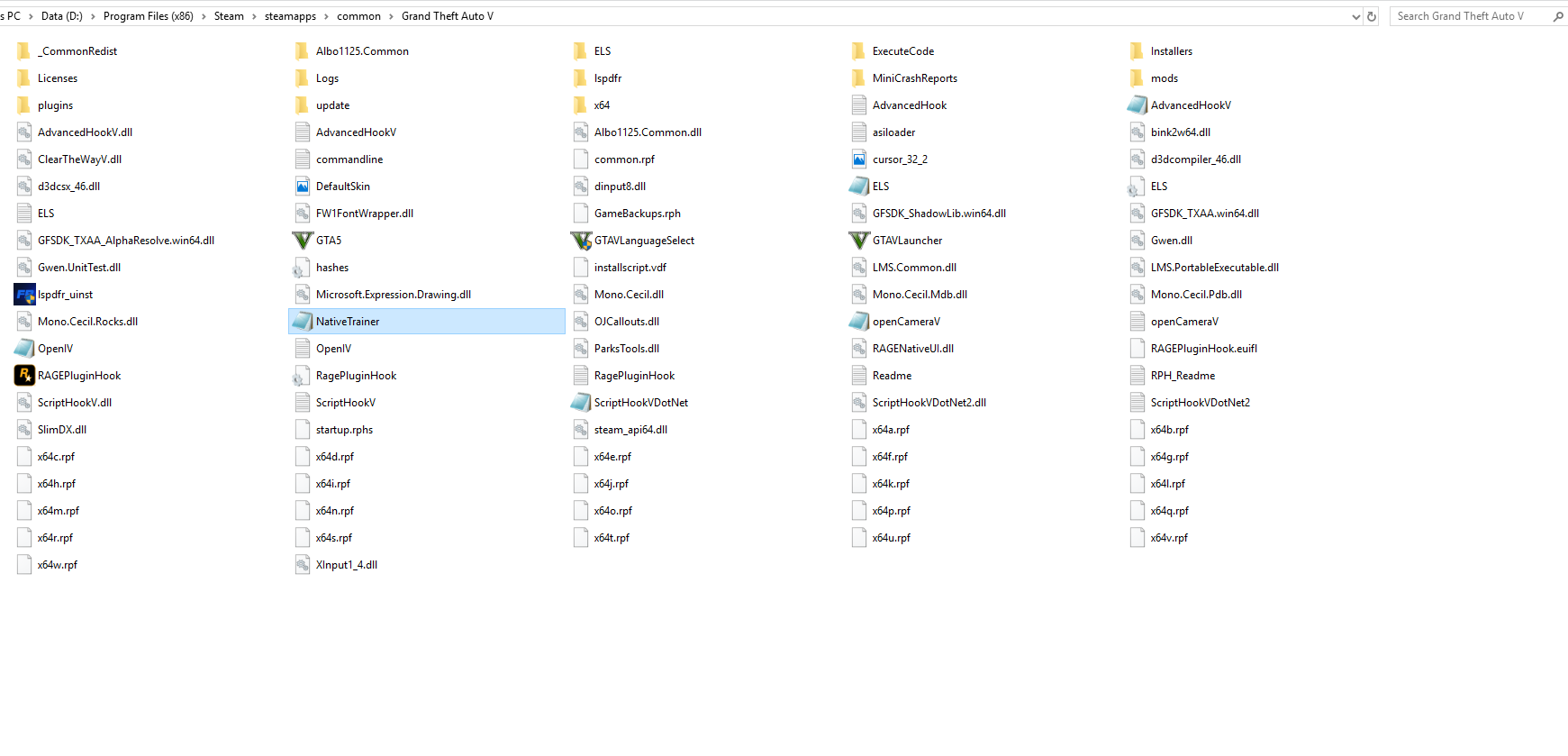The image size is (1568, 756).
Task: Select the file named GameBackups.rph
Action: coord(638,214)
